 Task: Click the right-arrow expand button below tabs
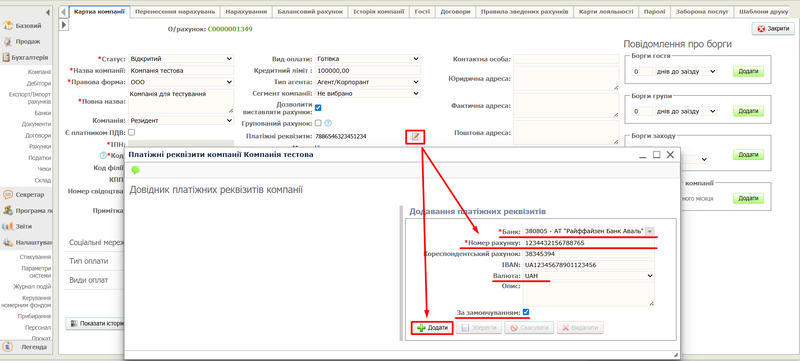pyautogui.click(x=65, y=24)
